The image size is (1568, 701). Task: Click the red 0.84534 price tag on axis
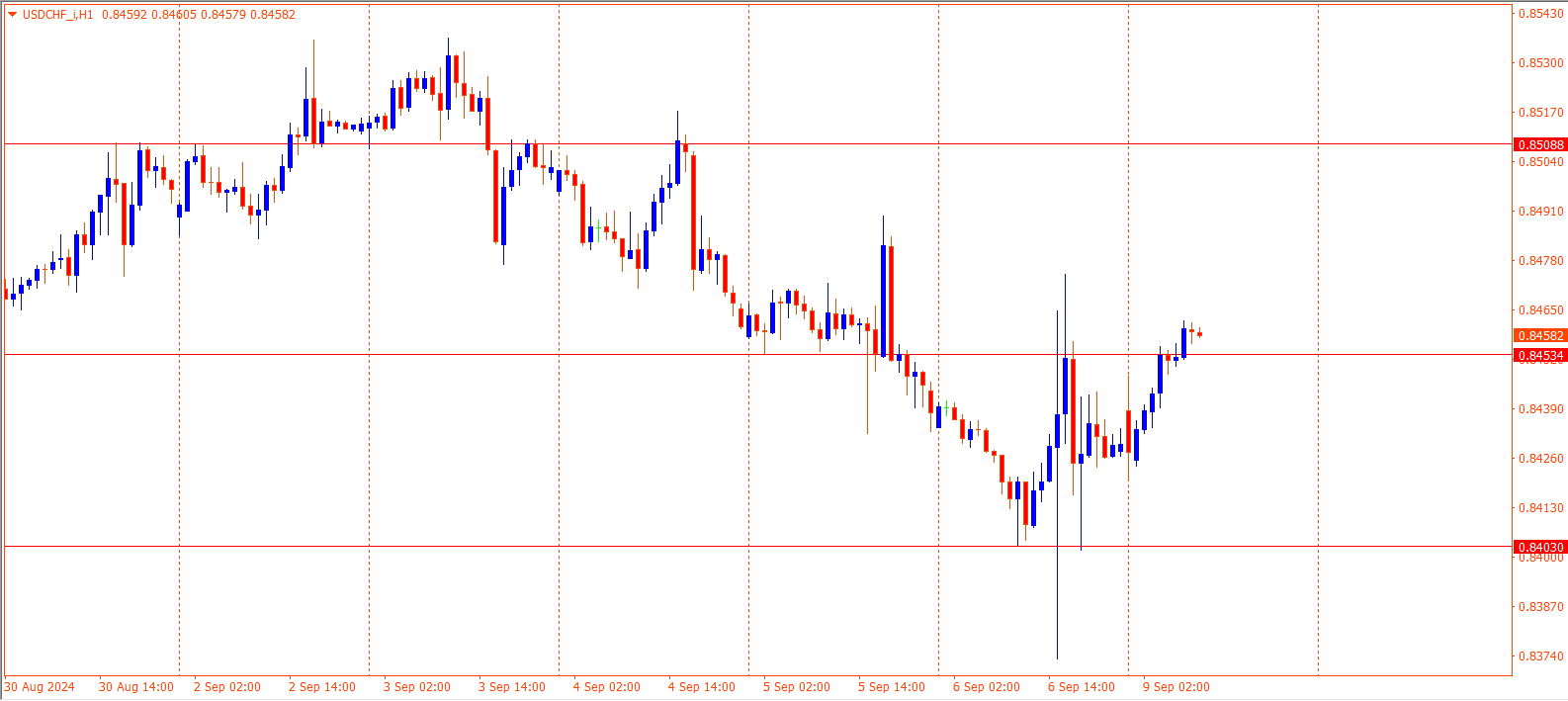[1540, 355]
